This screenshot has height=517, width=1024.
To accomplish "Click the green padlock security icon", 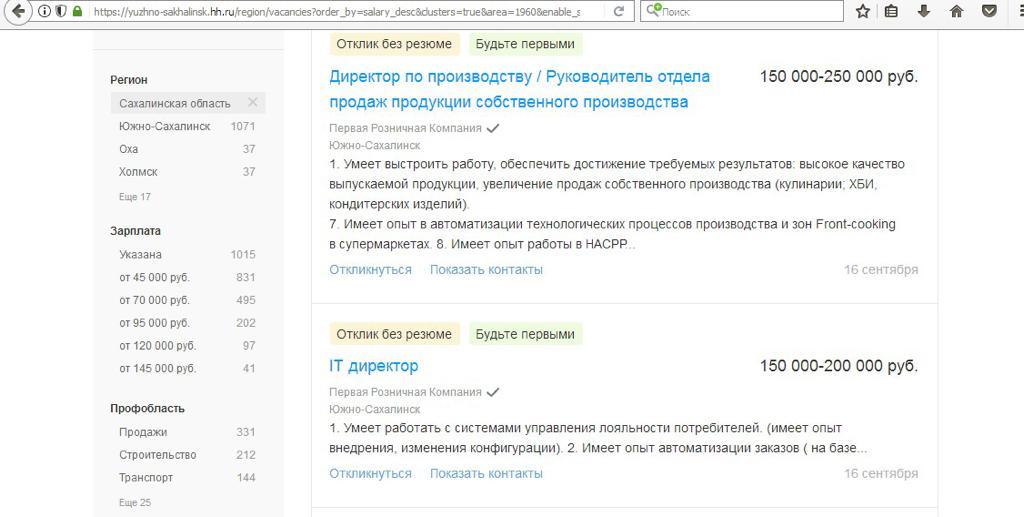I will (77, 11).
